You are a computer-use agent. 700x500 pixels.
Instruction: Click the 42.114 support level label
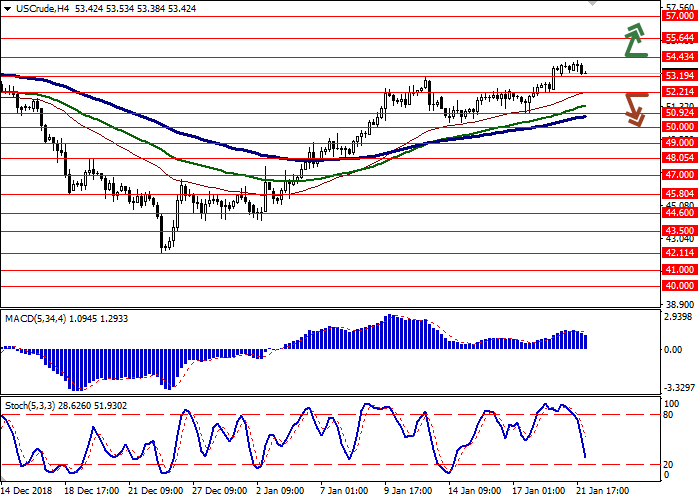coord(679,253)
